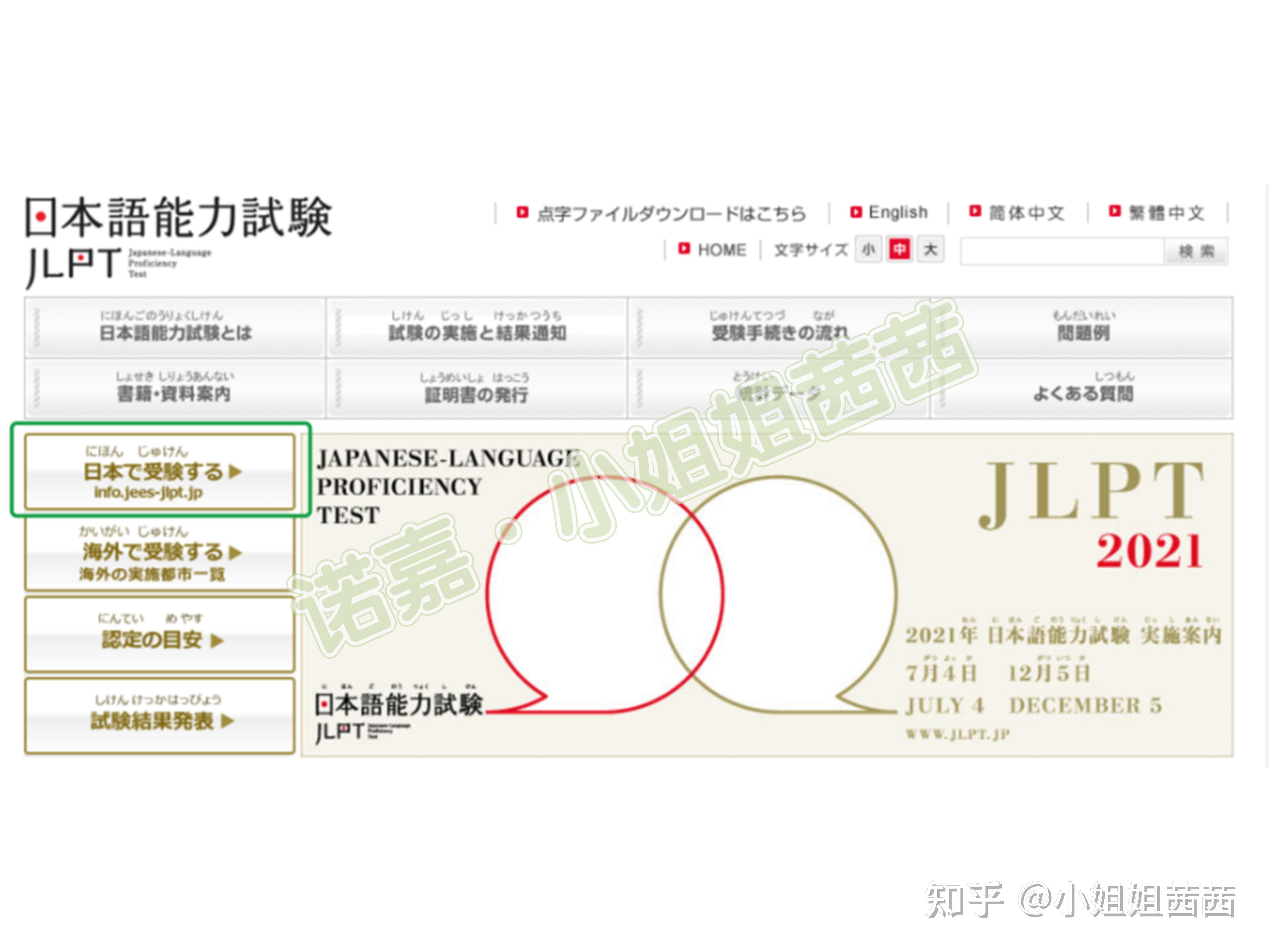Select the 小 font size option
This screenshot has width=1269, height=952.
867,250
